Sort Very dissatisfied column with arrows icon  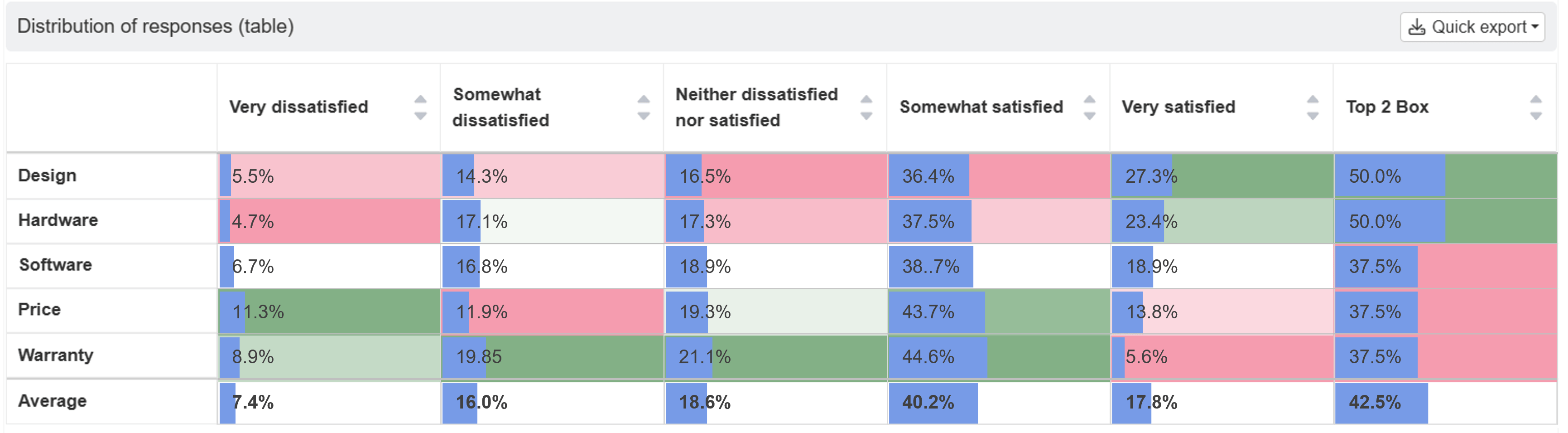pyautogui.click(x=420, y=107)
